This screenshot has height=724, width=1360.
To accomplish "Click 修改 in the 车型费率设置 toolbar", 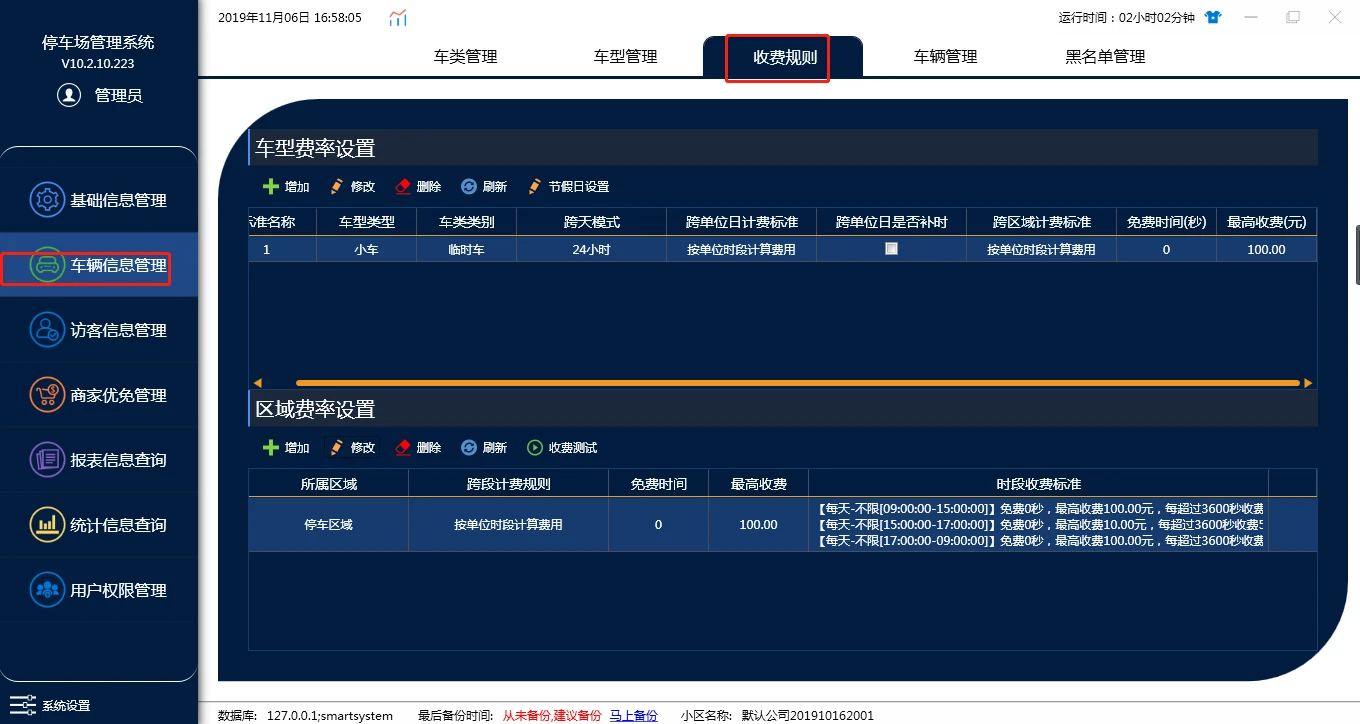I will [352, 187].
